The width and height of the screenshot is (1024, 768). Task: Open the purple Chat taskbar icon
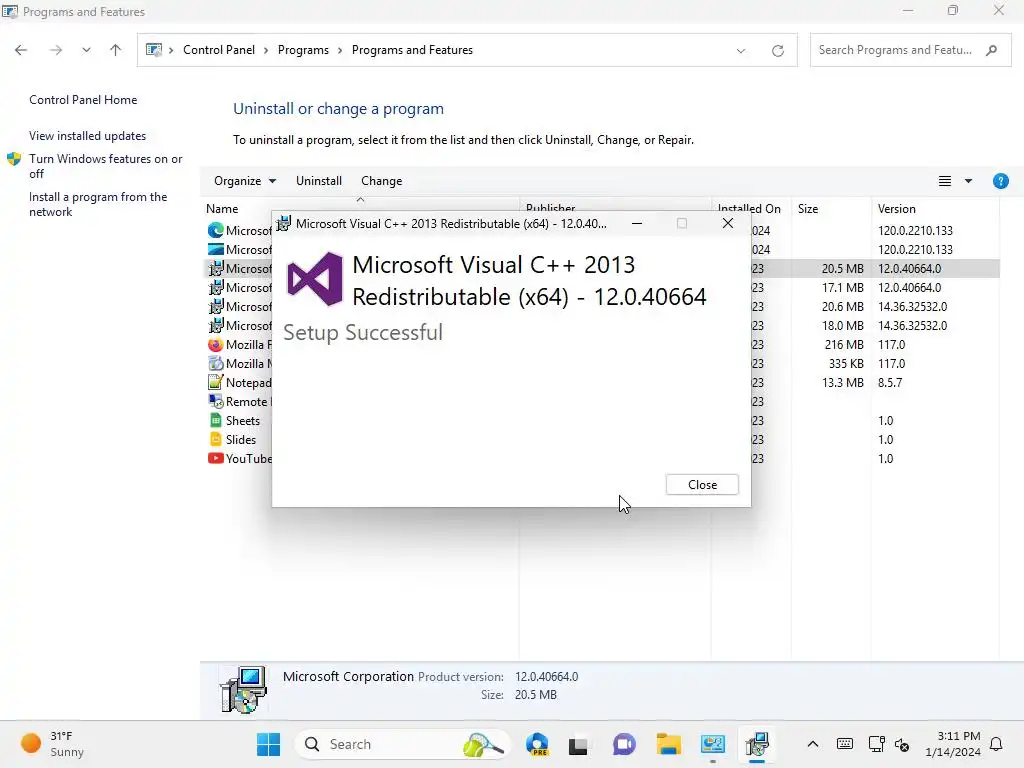[624, 744]
